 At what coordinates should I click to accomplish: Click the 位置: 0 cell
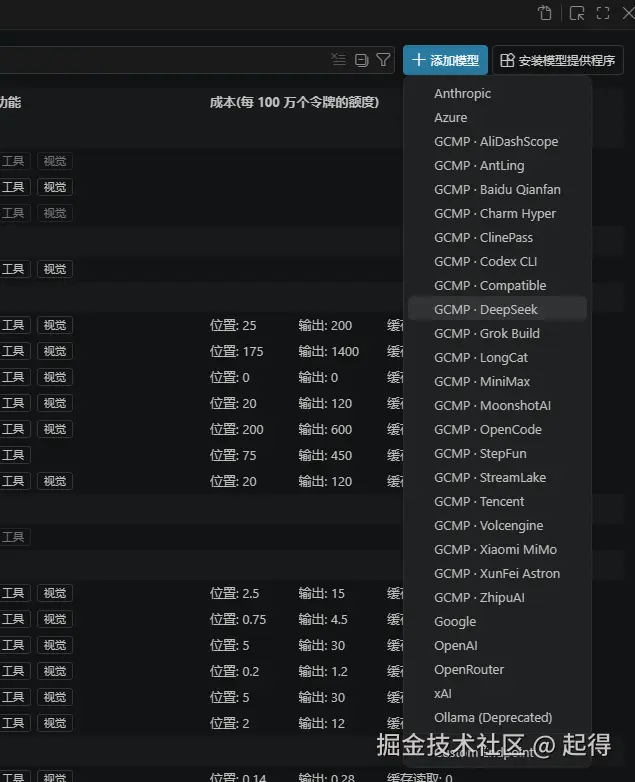point(229,377)
